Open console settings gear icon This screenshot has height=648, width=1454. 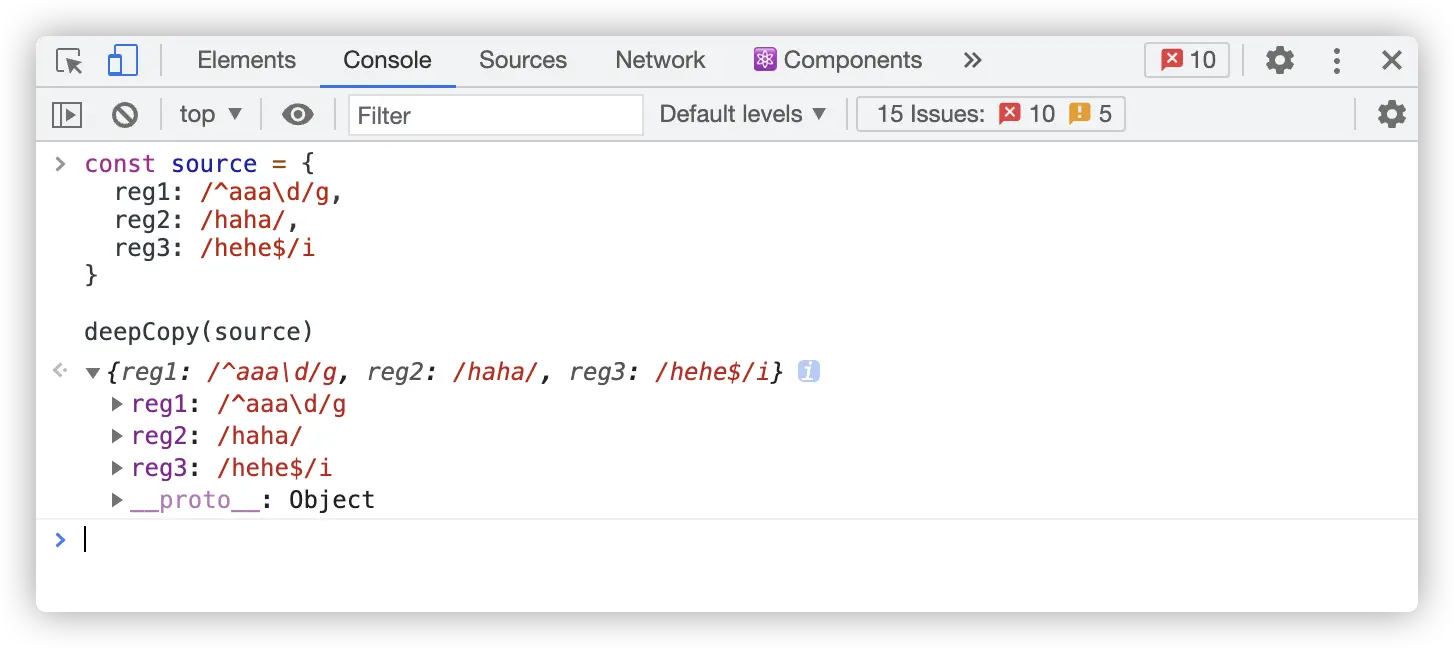[x=1391, y=114]
